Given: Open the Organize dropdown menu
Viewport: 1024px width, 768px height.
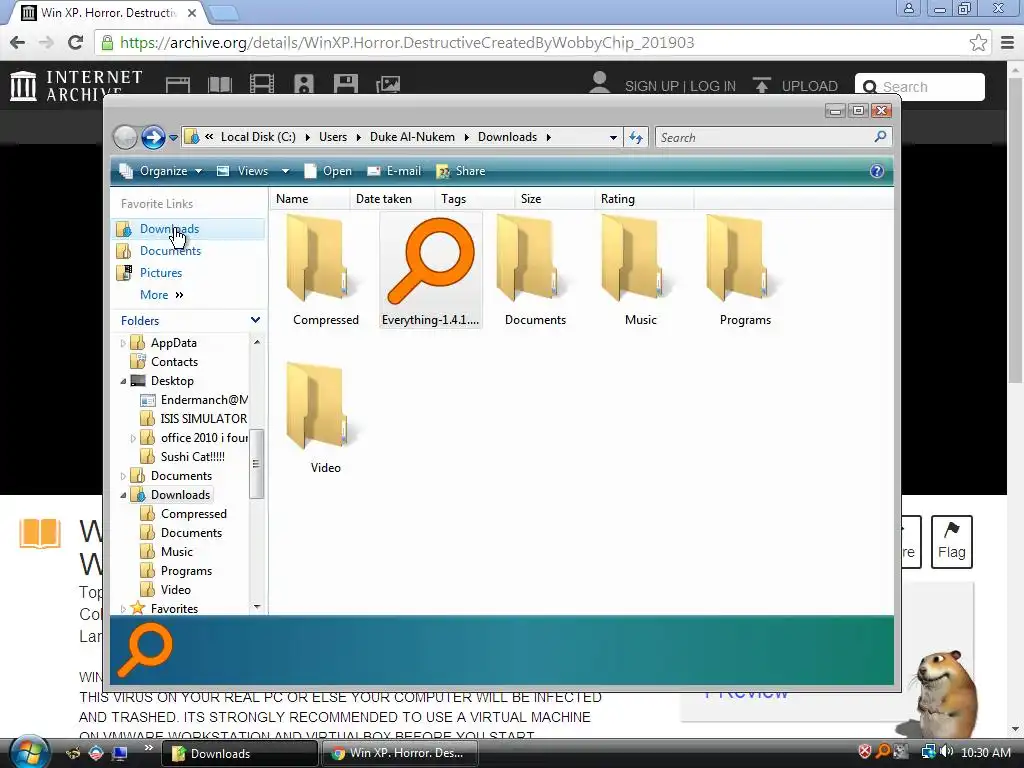Looking at the screenshot, I should (x=161, y=171).
